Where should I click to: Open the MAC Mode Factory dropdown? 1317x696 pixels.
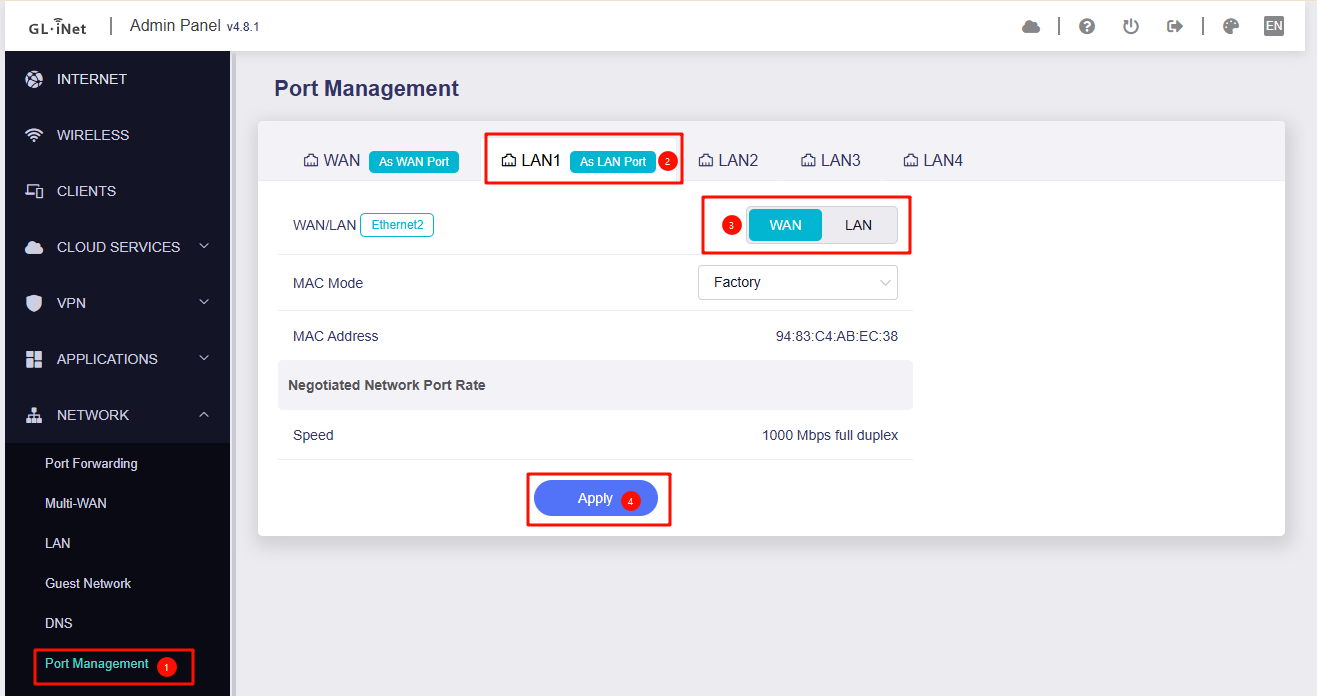pyautogui.click(x=797, y=283)
